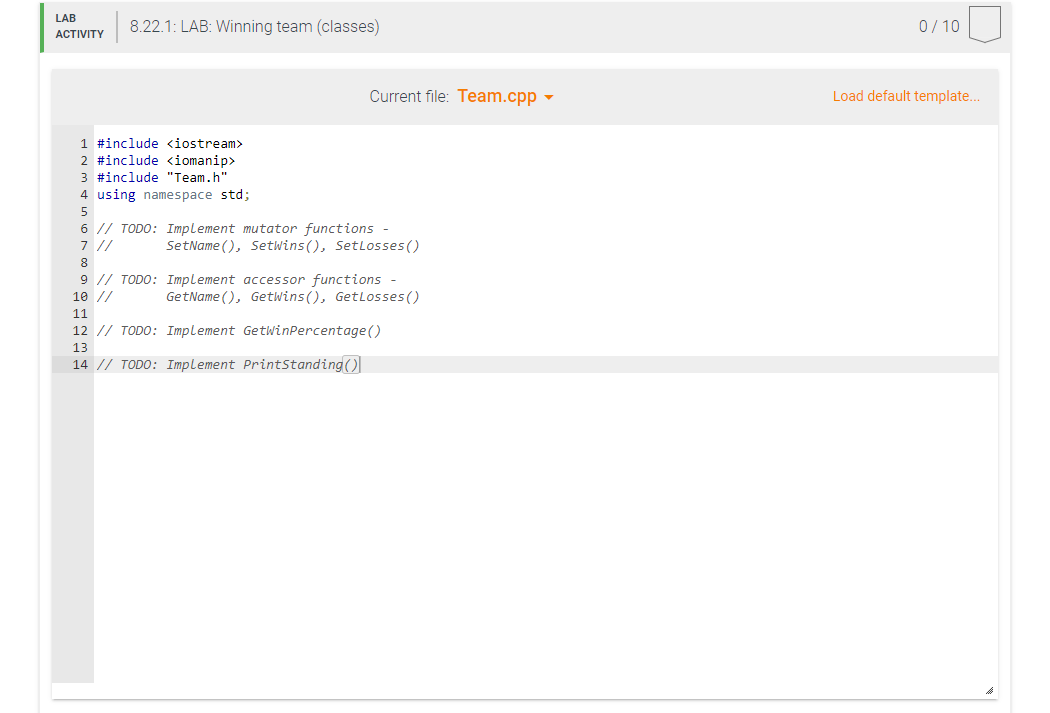
Task: Click the resize grip on the editor corner
Action: [991, 688]
